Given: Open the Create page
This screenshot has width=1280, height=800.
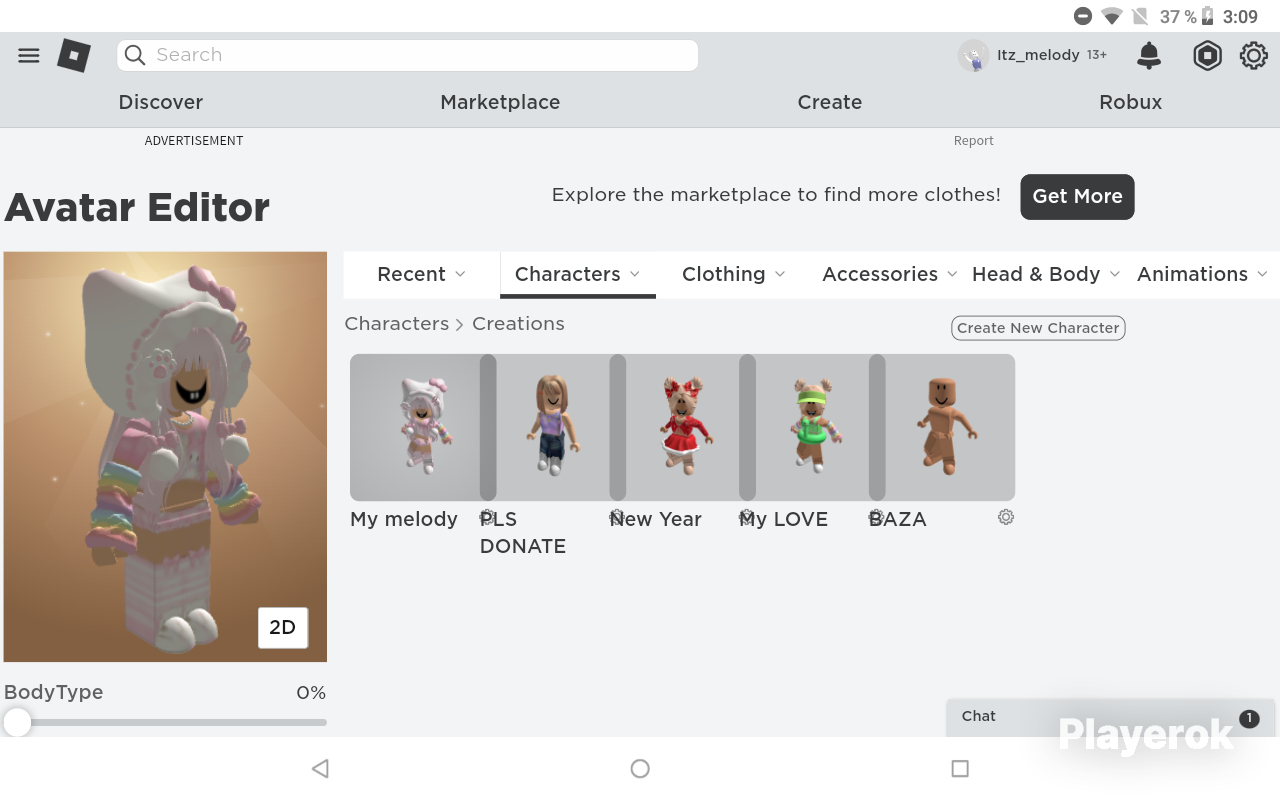Looking at the screenshot, I should [830, 102].
